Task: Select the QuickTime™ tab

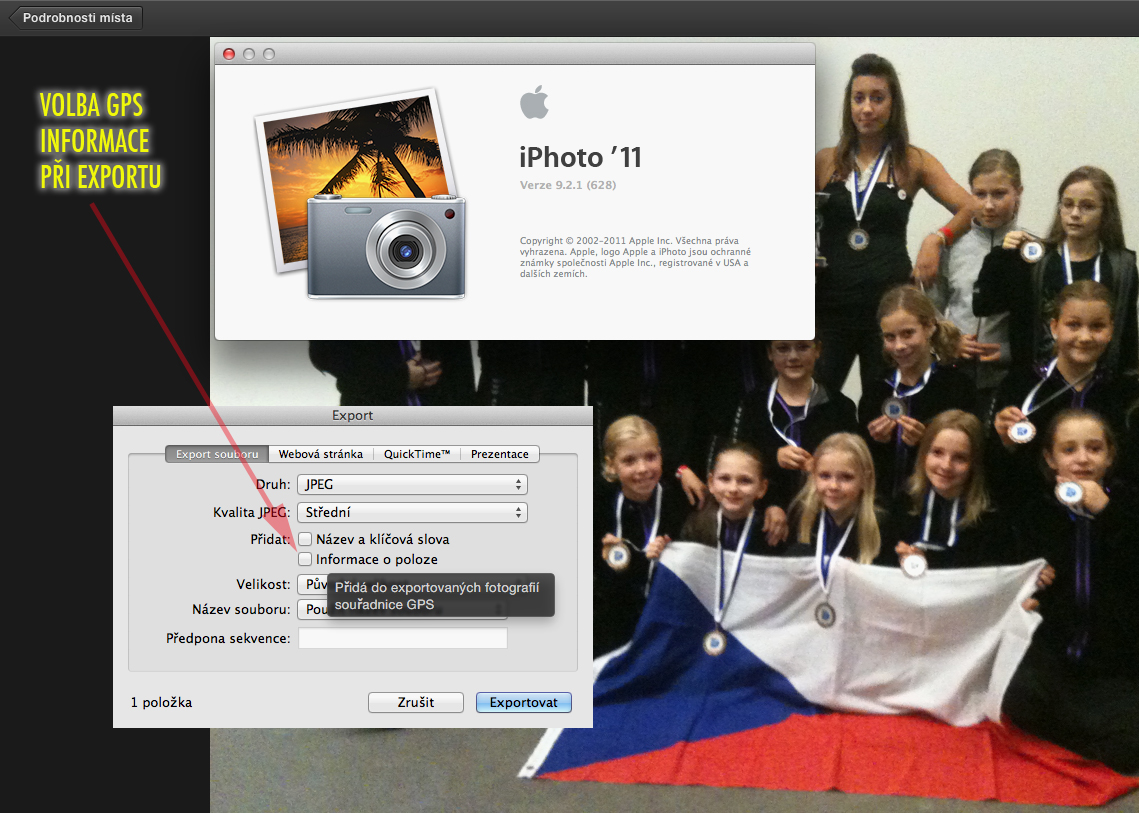Action: pyautogui.click(x=416, y=453)
